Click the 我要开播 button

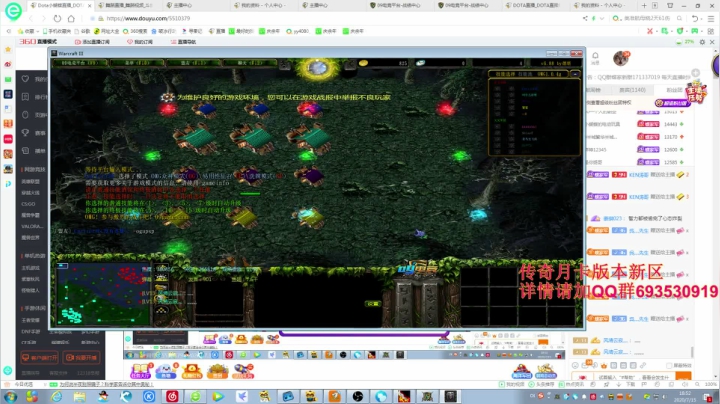81,357
